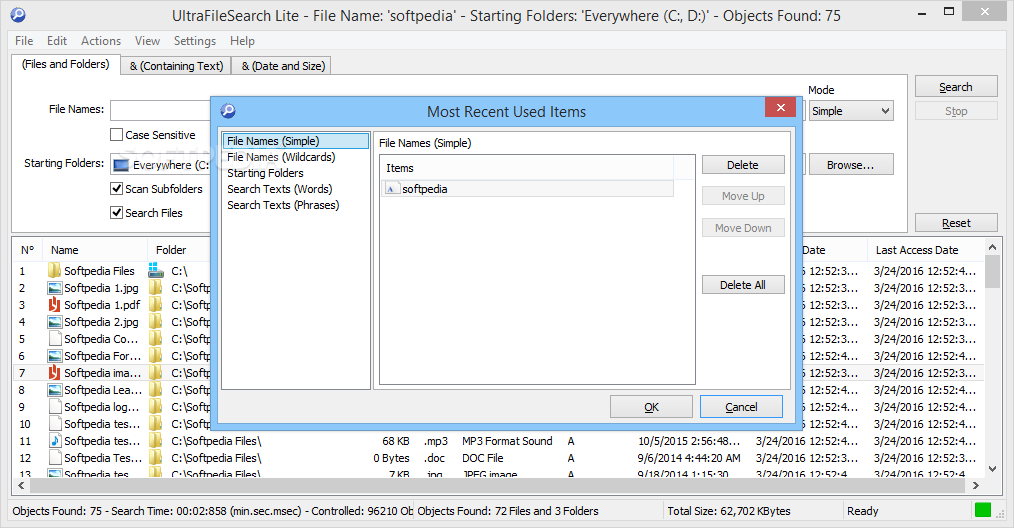The width and height of the screenshot is (1014, 528).
Task: Click PDF icon of Softpedia ima... row
Action: click(54, 373)
